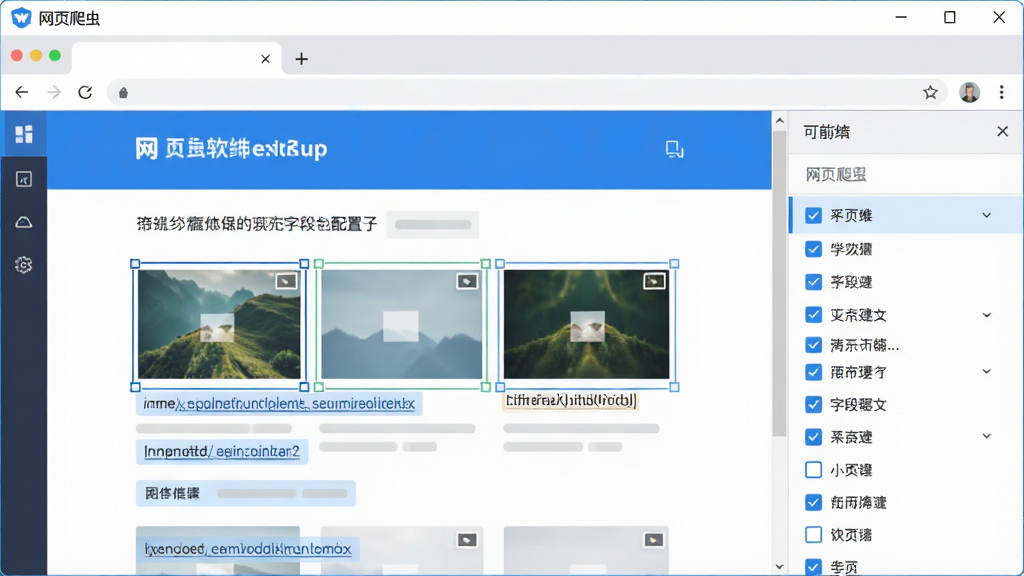Click the green traffic-light dot
Screen dimensions: 1024x576
point(55,56)
